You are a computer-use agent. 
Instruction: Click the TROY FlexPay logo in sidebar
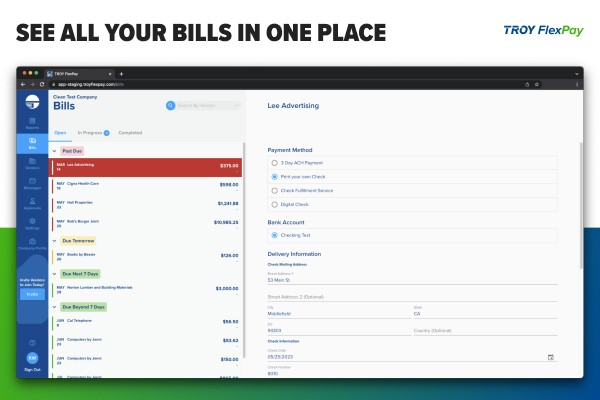tap(32, 102)
